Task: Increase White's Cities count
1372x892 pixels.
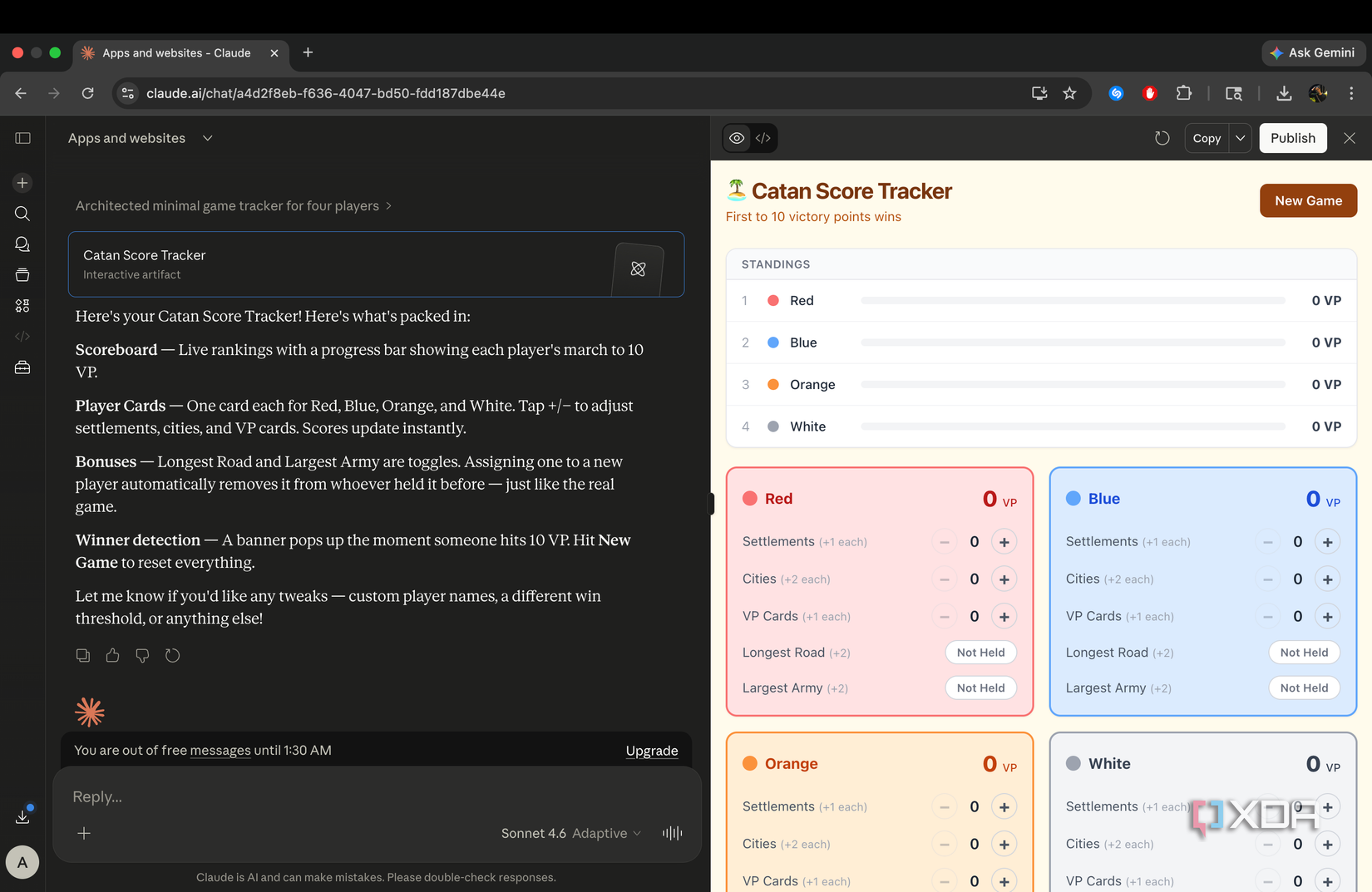Action: pyautogui.click(x=1328, y=845)
